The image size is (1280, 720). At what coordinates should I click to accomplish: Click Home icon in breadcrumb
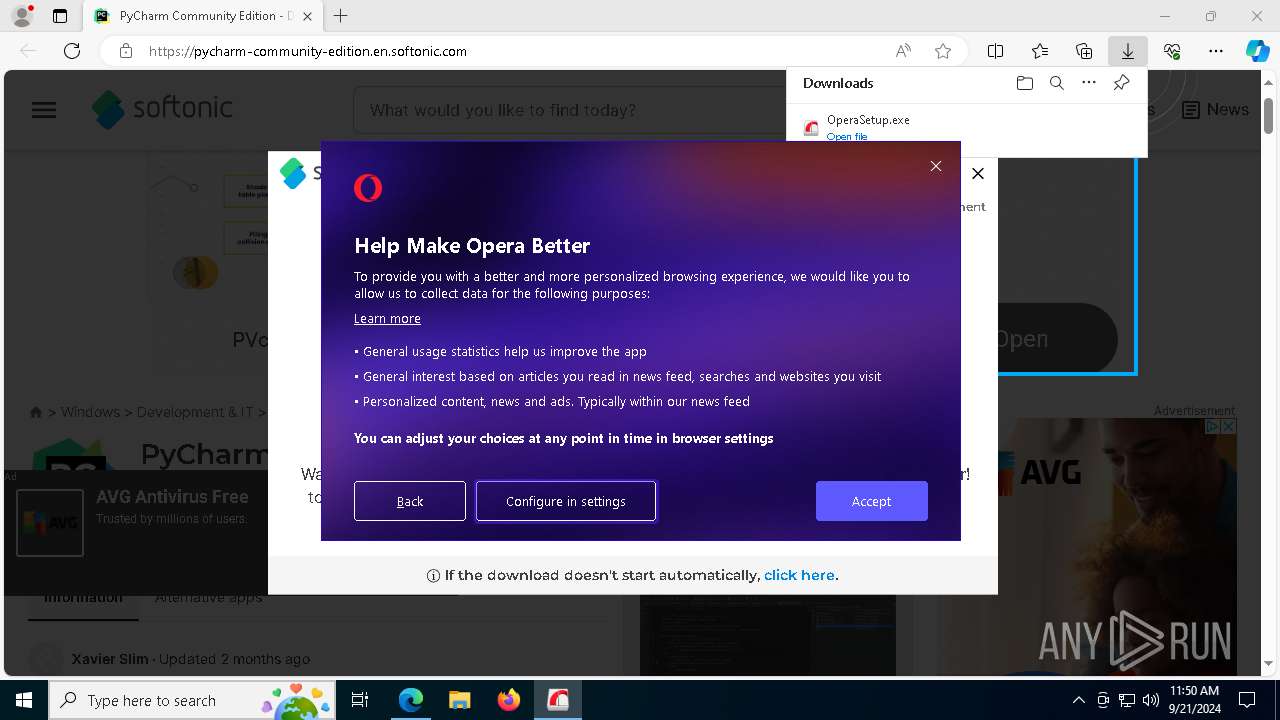pos(36,412)
